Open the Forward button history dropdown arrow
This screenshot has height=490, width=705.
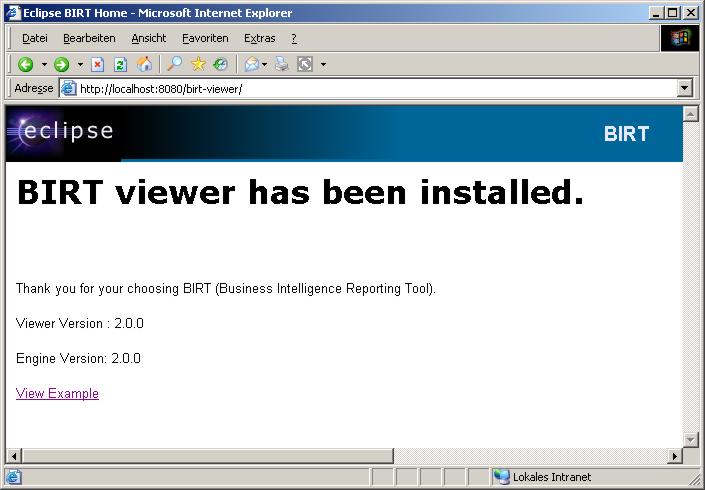pyautogui.click(x=80, y=65)
